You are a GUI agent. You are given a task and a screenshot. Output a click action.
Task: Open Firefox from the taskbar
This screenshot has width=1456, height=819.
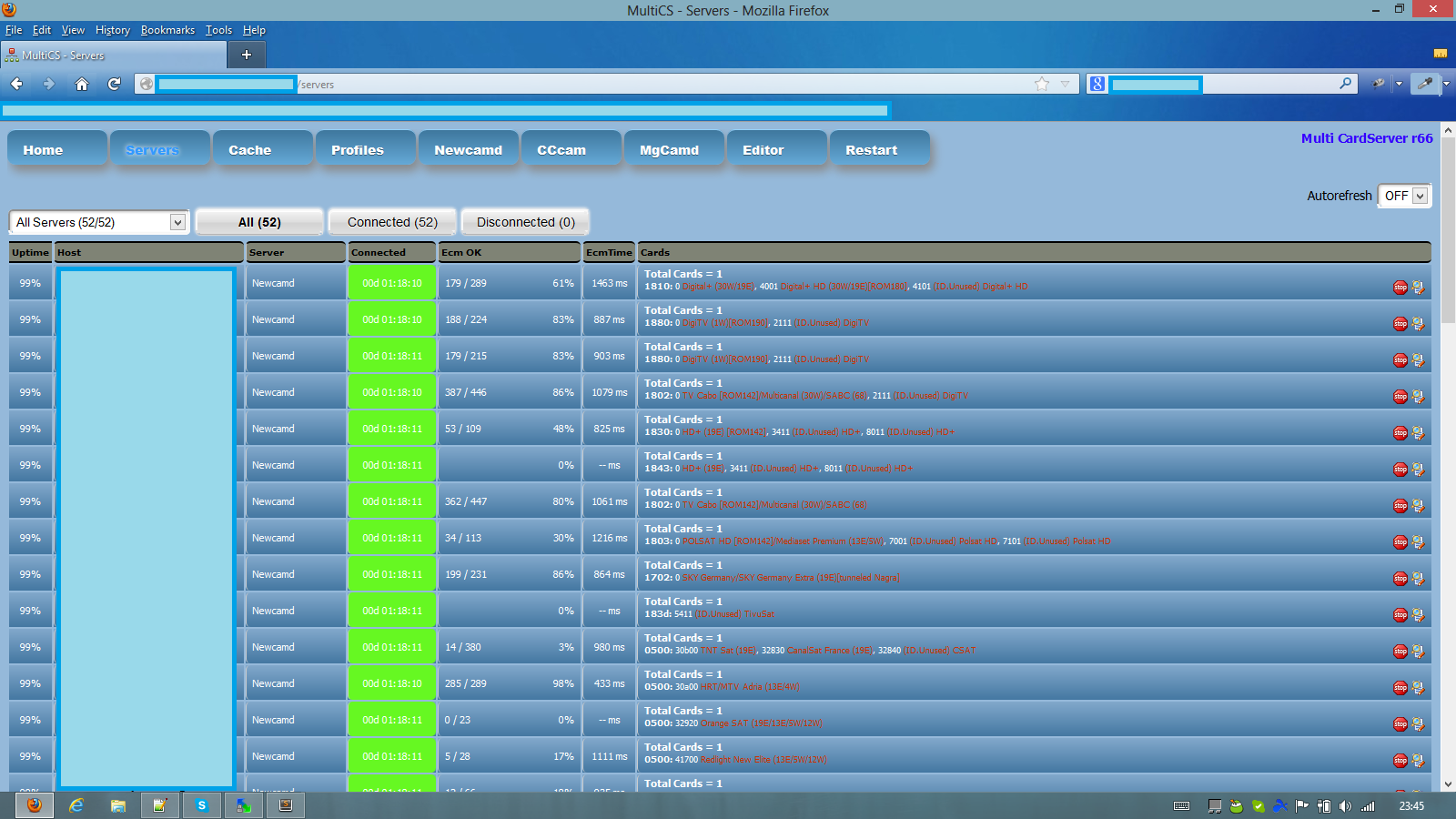pyautogui.click(x=34, y=804)
